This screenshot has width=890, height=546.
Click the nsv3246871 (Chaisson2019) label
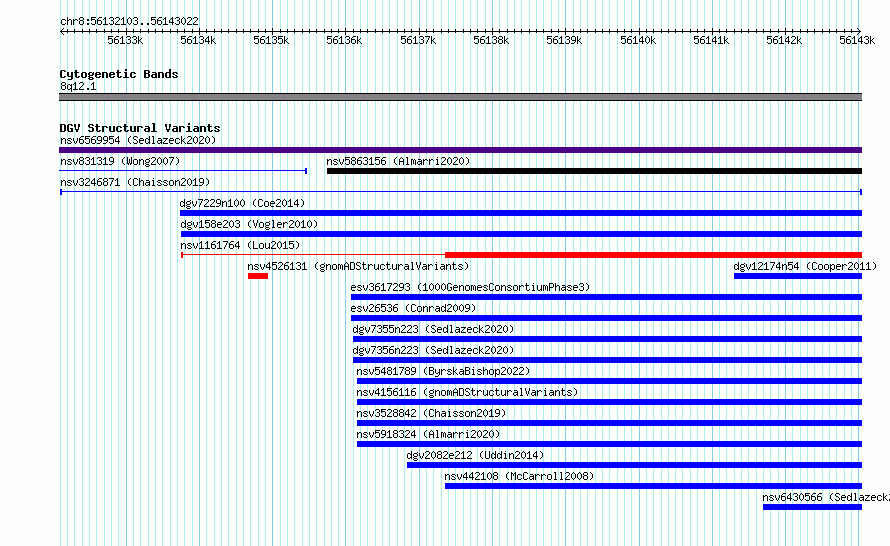point(135,182)
